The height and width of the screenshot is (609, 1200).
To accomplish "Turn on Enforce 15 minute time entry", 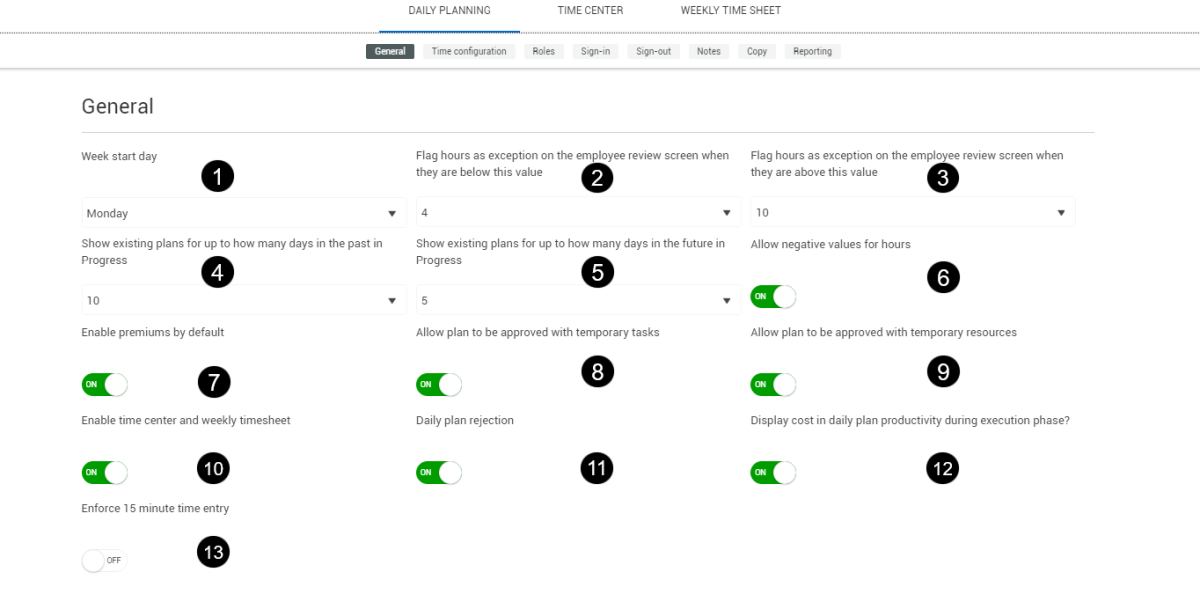I will click(104, 561).
